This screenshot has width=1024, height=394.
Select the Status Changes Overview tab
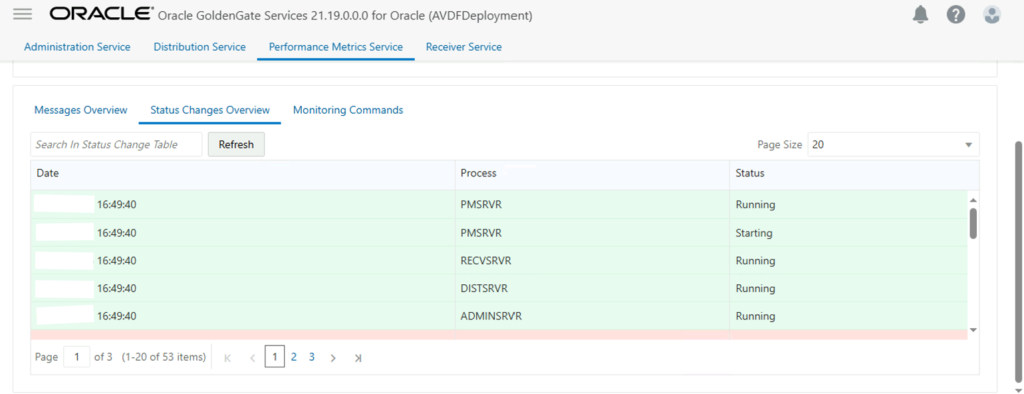(210, 110)
